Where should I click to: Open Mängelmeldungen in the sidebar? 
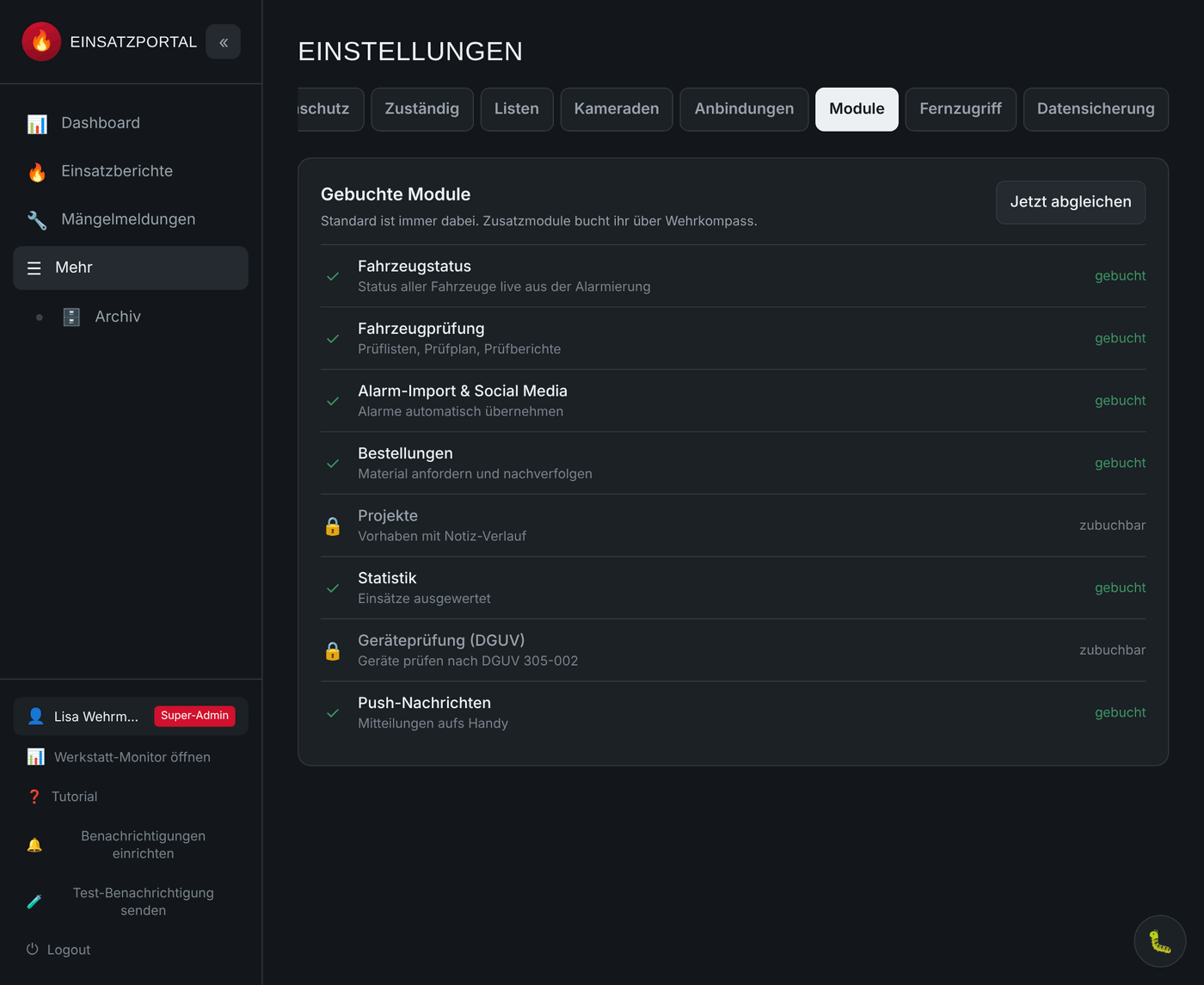(x=131, y=219)
